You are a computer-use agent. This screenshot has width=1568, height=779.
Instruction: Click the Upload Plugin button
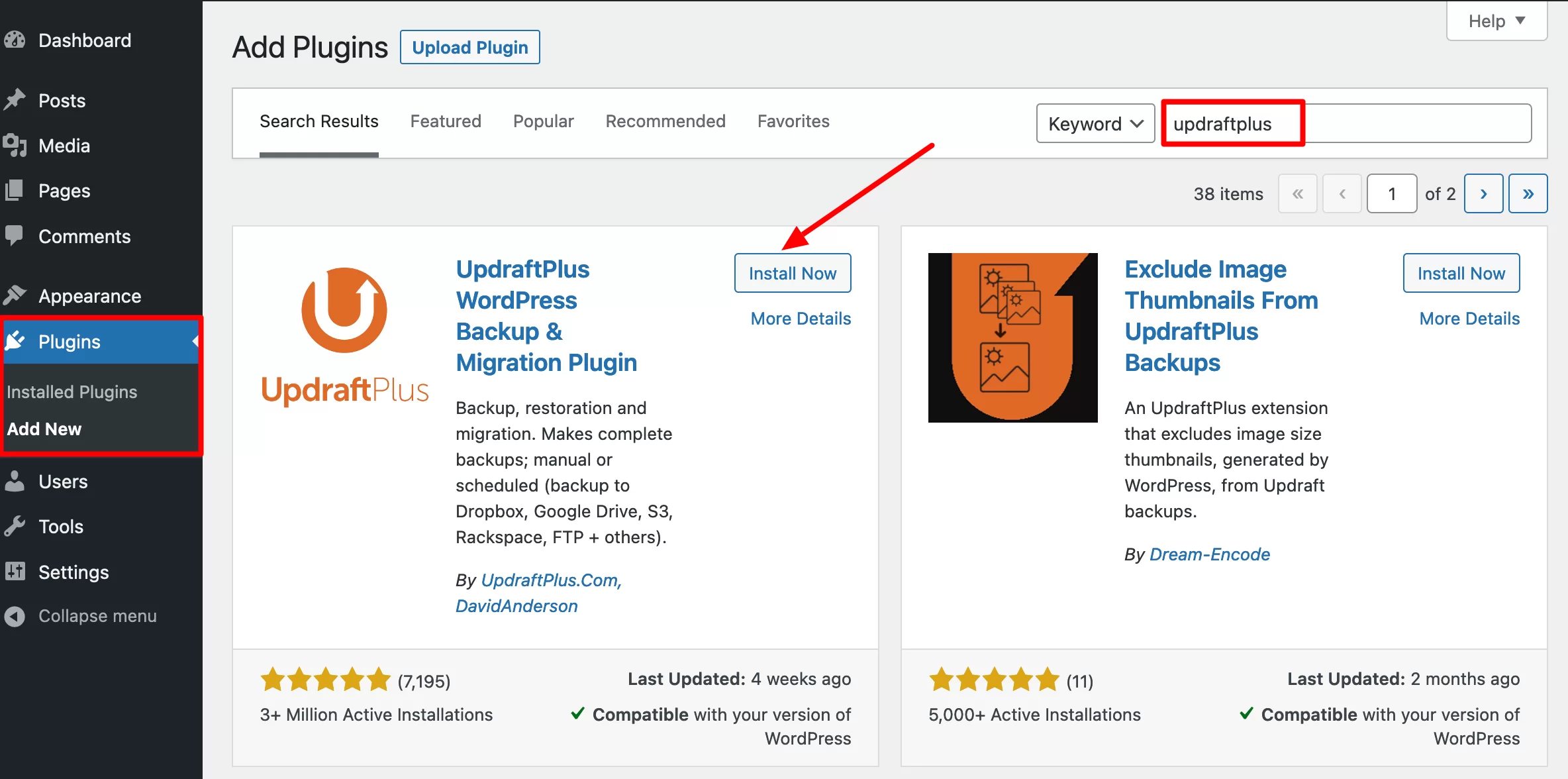click(x=469, y=48)
